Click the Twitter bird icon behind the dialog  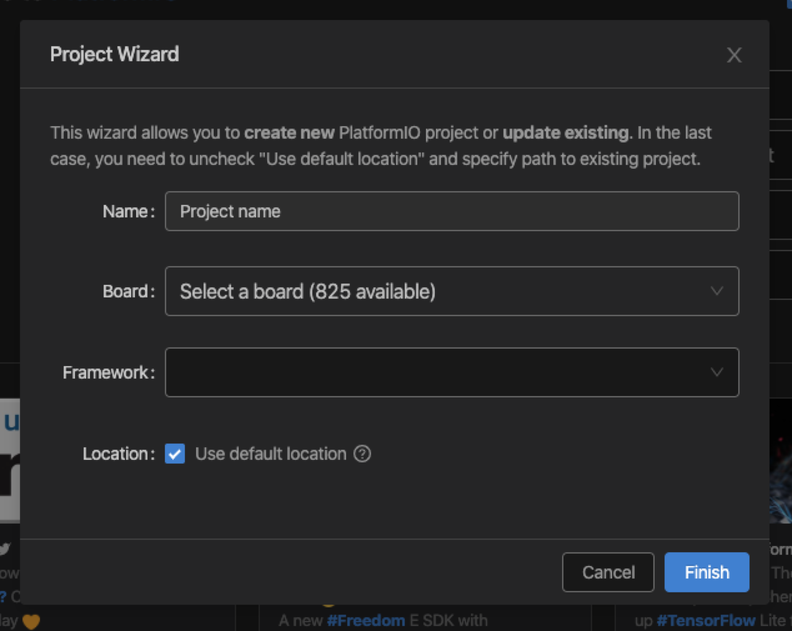point(5,549)
